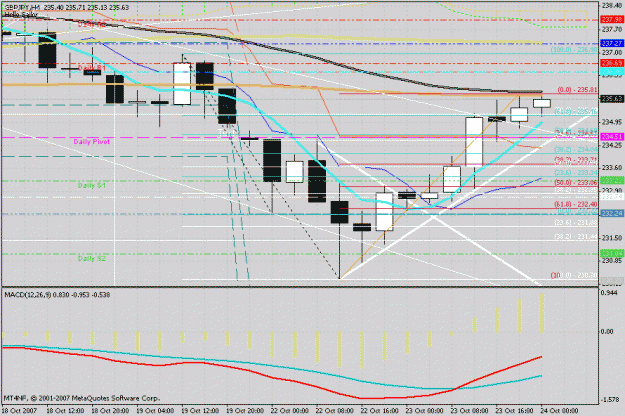This screenshot has height=416, width=625.
Task: Click the '19 Oct 20:00' time axis label
Action: coord(245,410)
